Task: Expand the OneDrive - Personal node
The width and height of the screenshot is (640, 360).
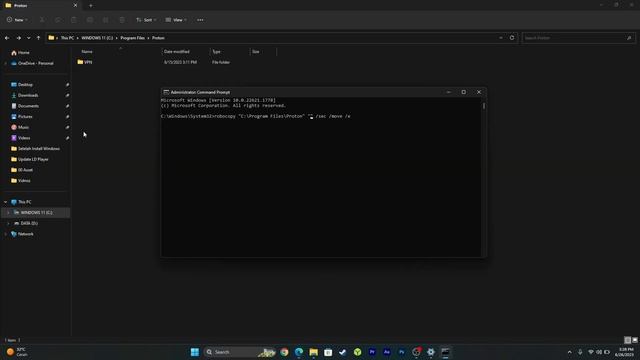Action: [5, 63]
